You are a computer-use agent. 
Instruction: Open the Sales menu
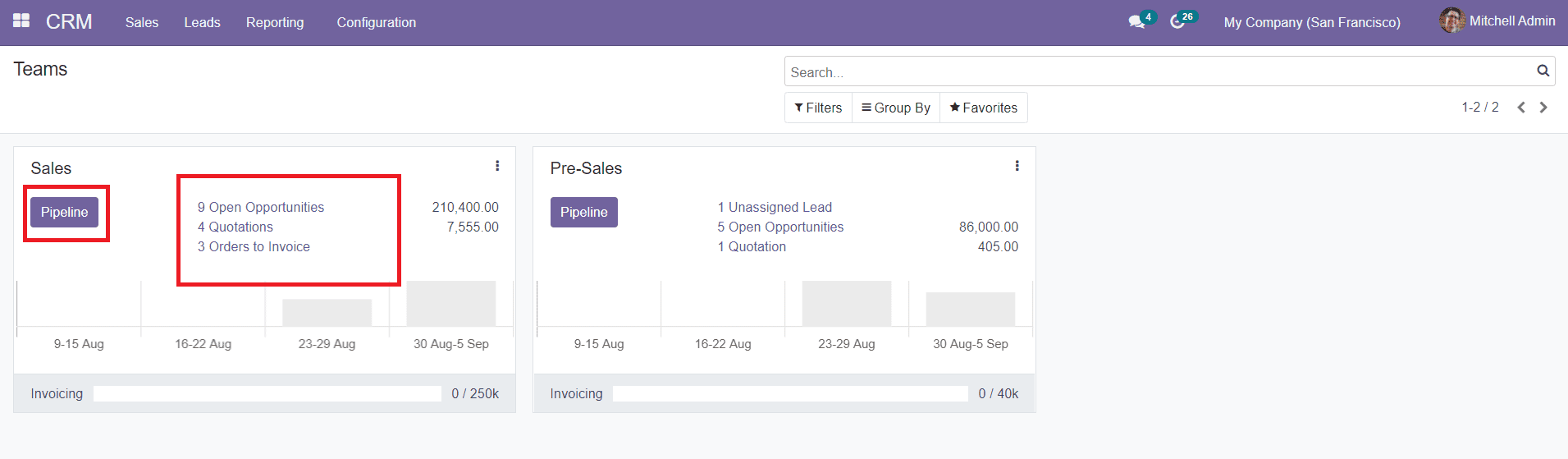141,22
